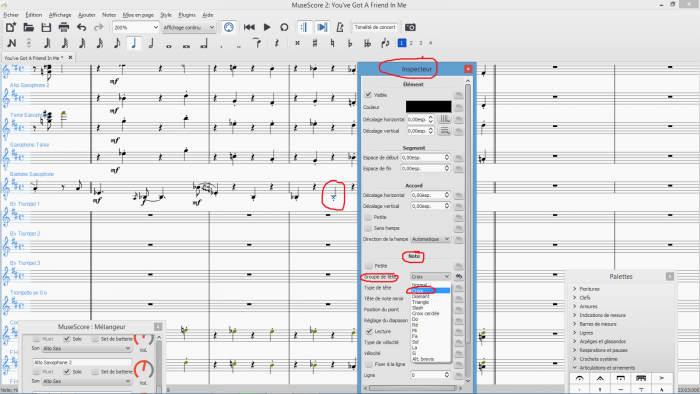700x394 pixels.
Task: Toggle Visible checkbox in Inspecteur
Action: click(x=368, y=95)
